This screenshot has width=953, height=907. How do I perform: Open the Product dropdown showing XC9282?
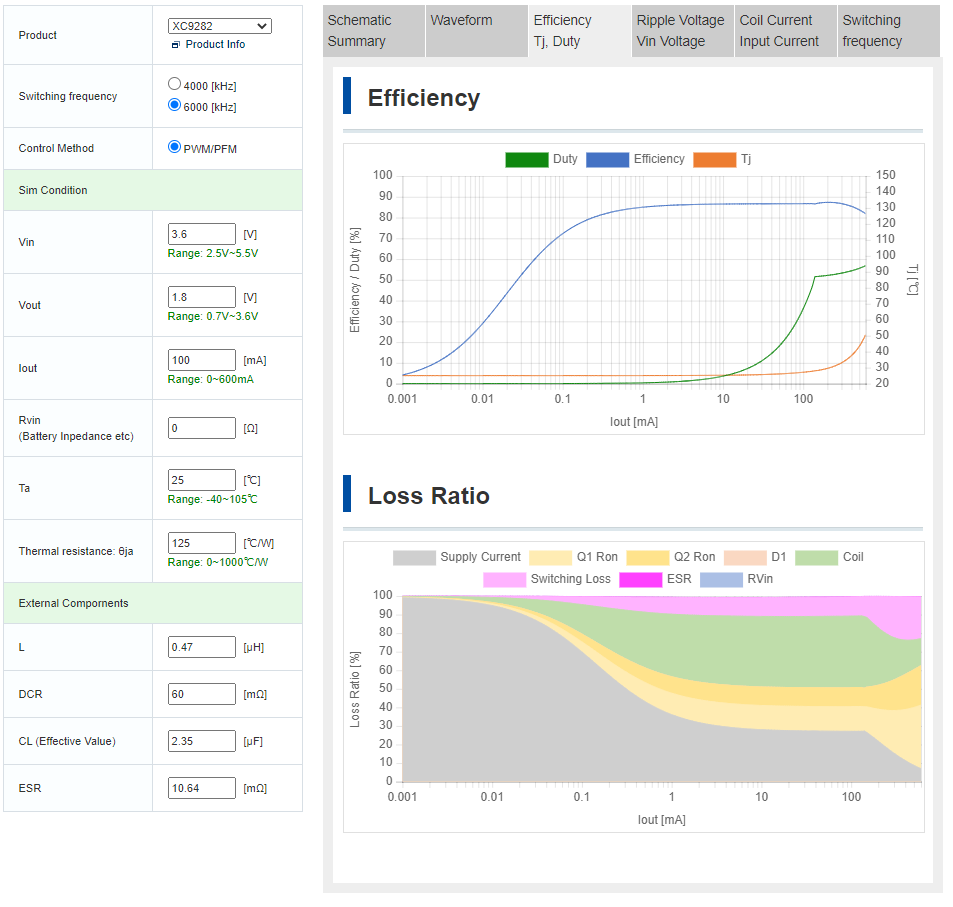219,26
